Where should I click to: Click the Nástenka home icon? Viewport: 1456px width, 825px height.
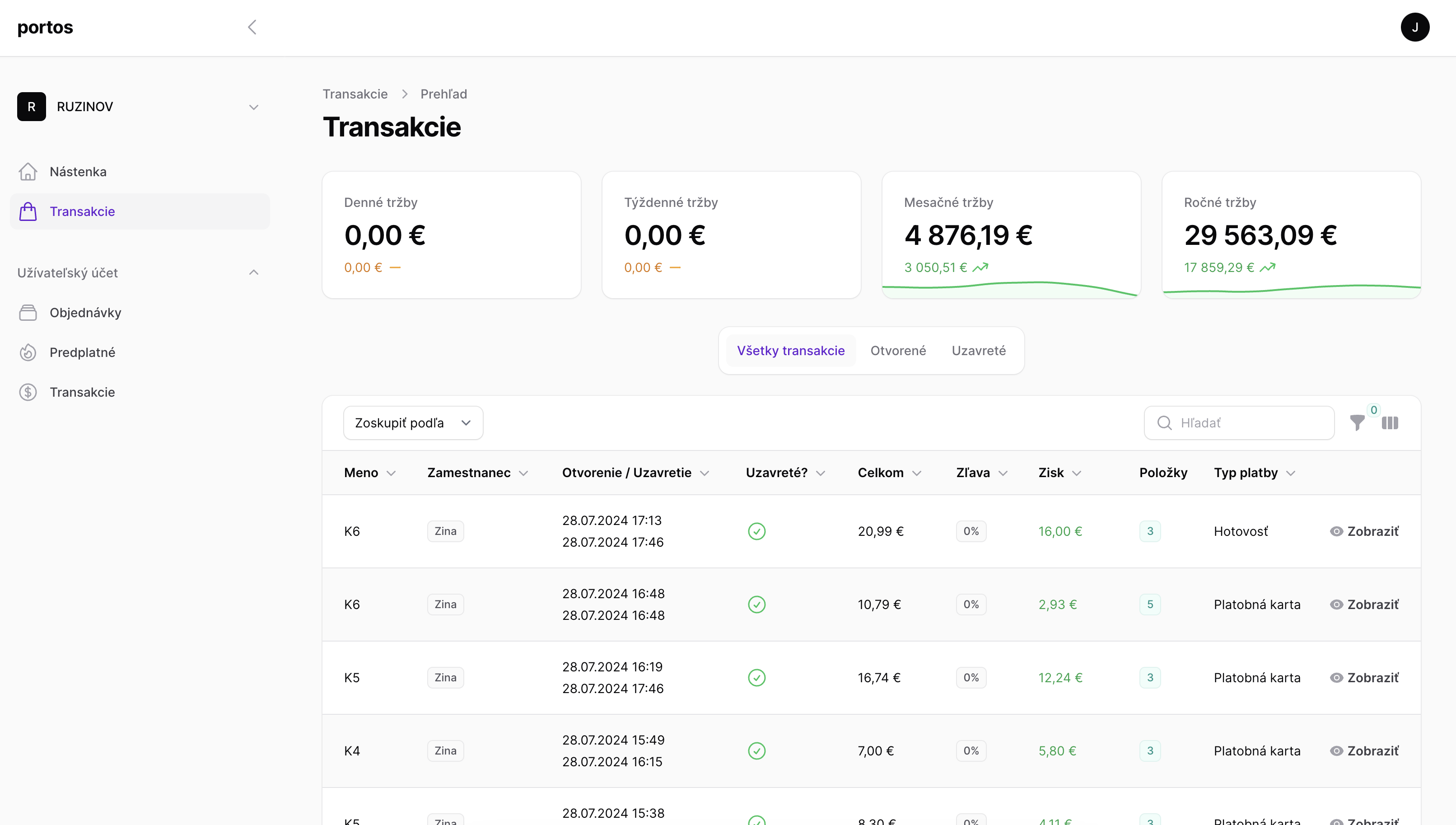(28, 172)
